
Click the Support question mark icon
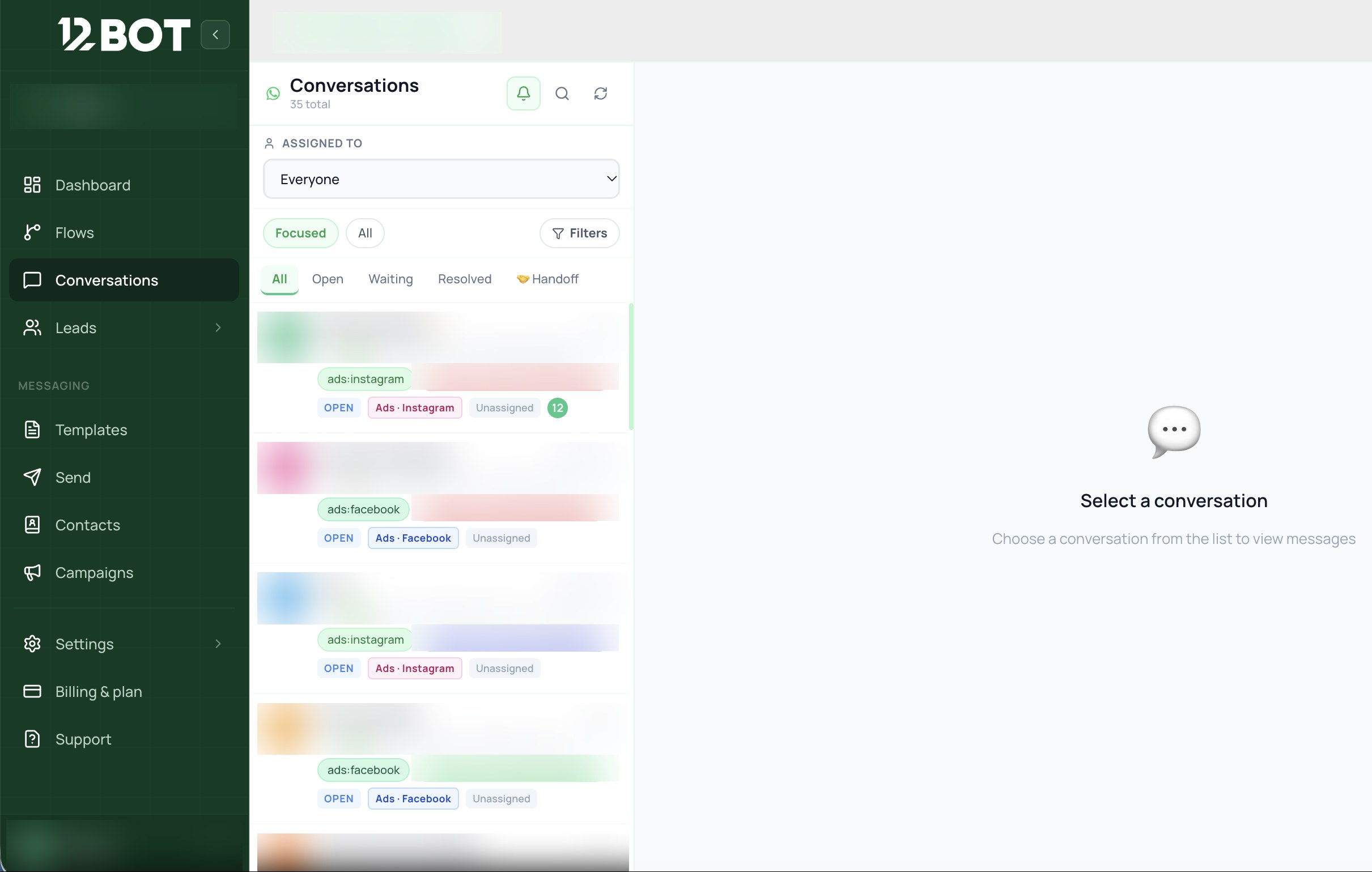click(x=32, y=739)
